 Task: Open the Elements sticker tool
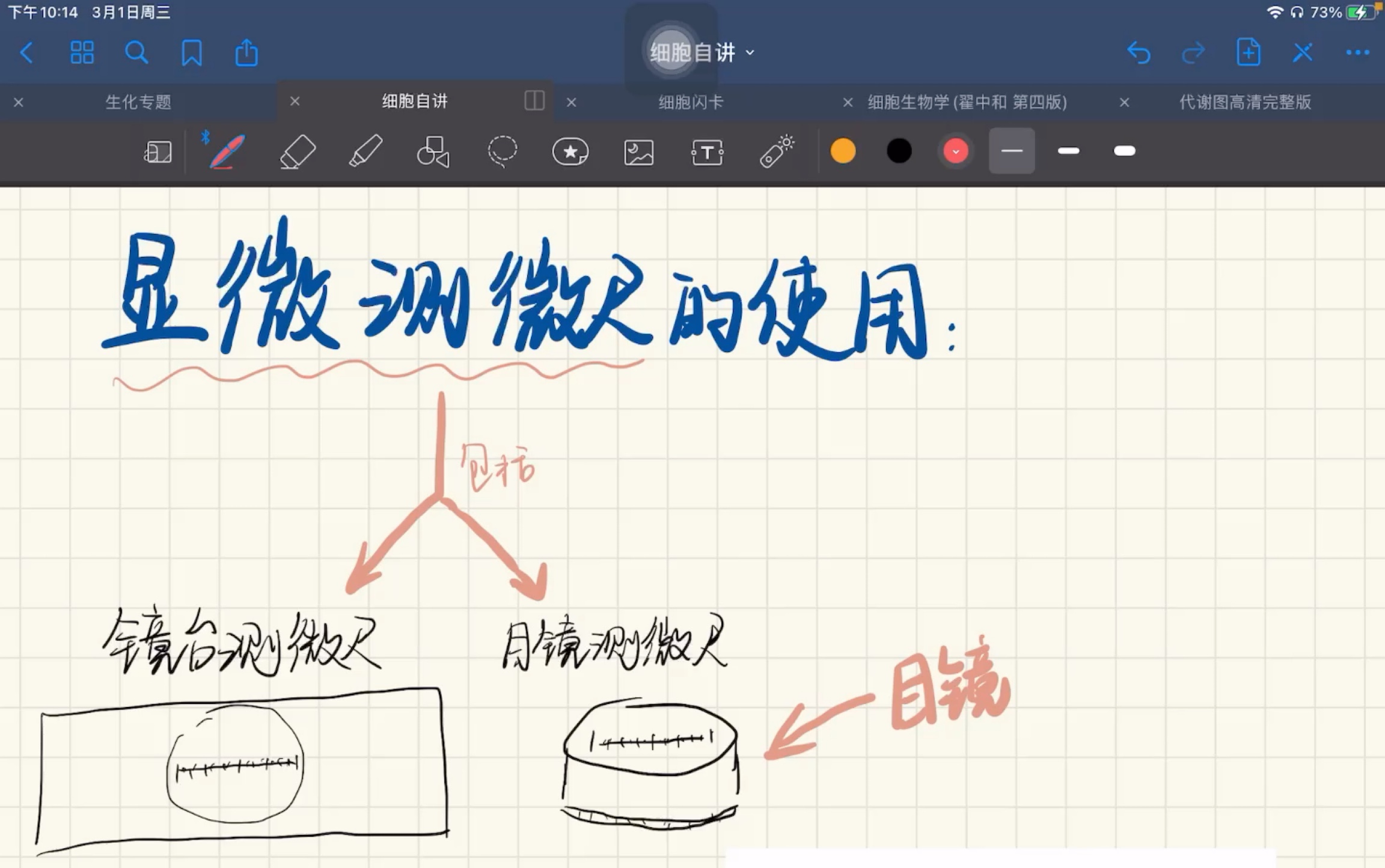click(x=570, y=151)
